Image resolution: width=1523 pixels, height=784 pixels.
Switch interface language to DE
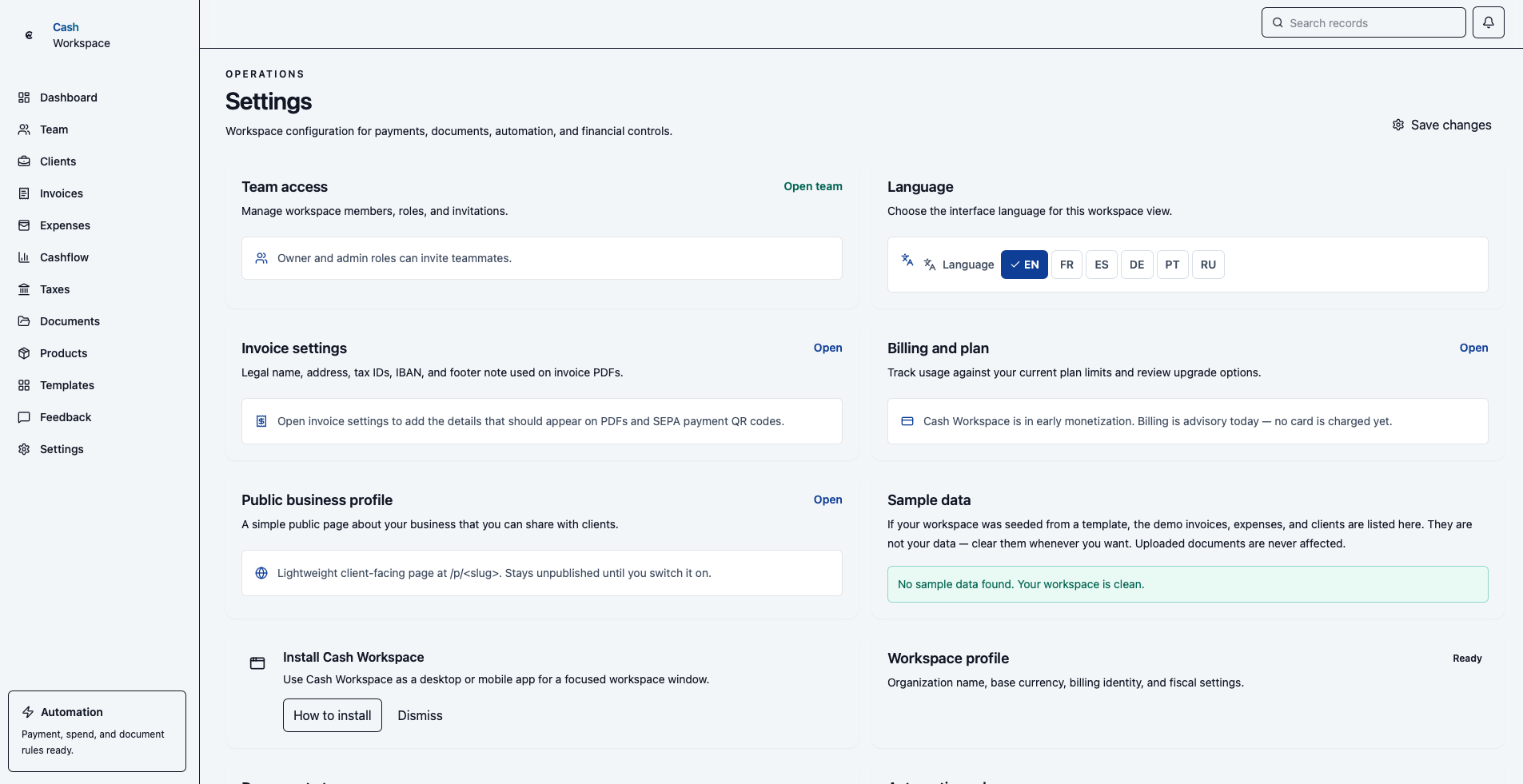(x=1137, y=265)
